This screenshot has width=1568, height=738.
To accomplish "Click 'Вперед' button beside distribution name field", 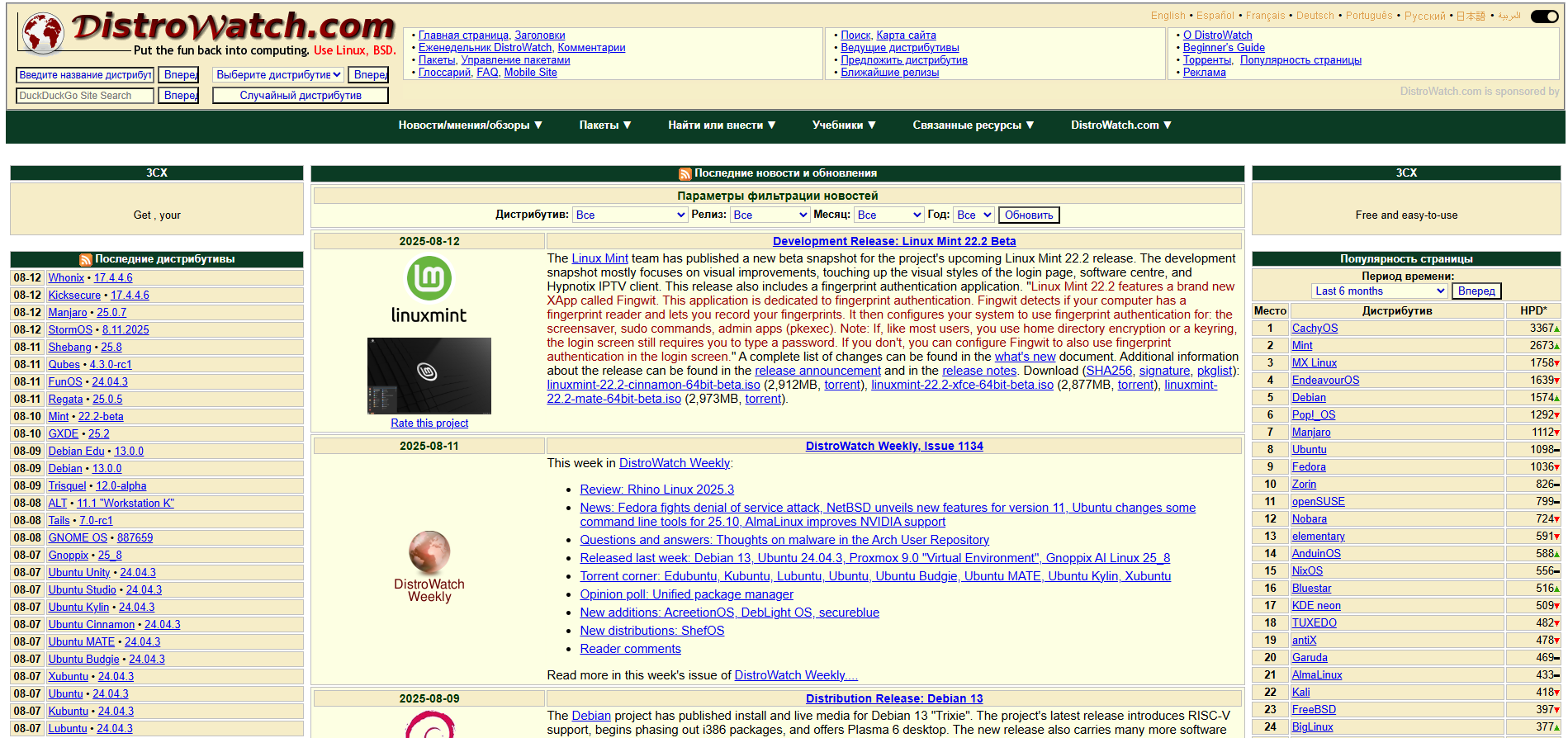I will pos(179,75).
